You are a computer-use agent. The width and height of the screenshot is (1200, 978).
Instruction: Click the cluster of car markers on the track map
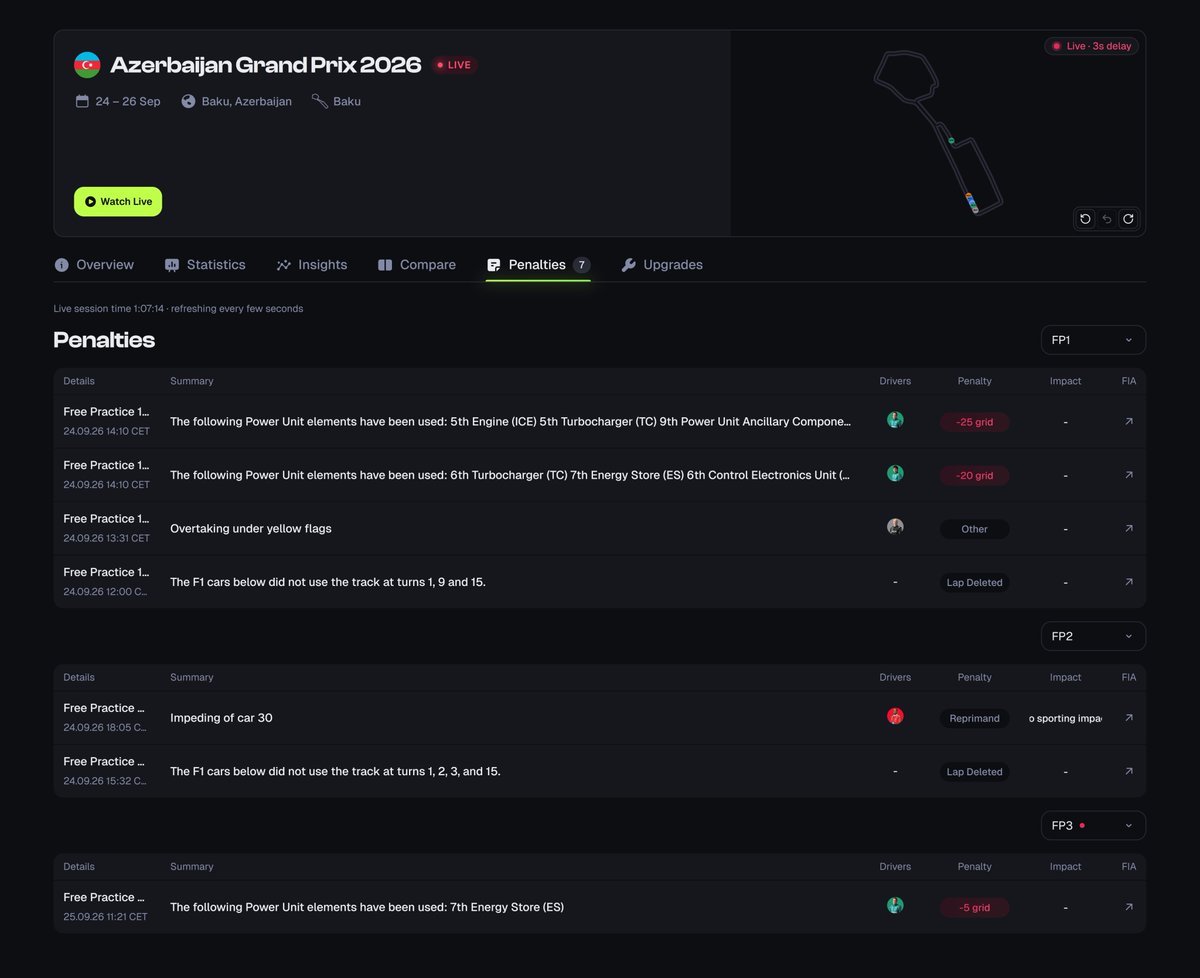tap(970, 203)
